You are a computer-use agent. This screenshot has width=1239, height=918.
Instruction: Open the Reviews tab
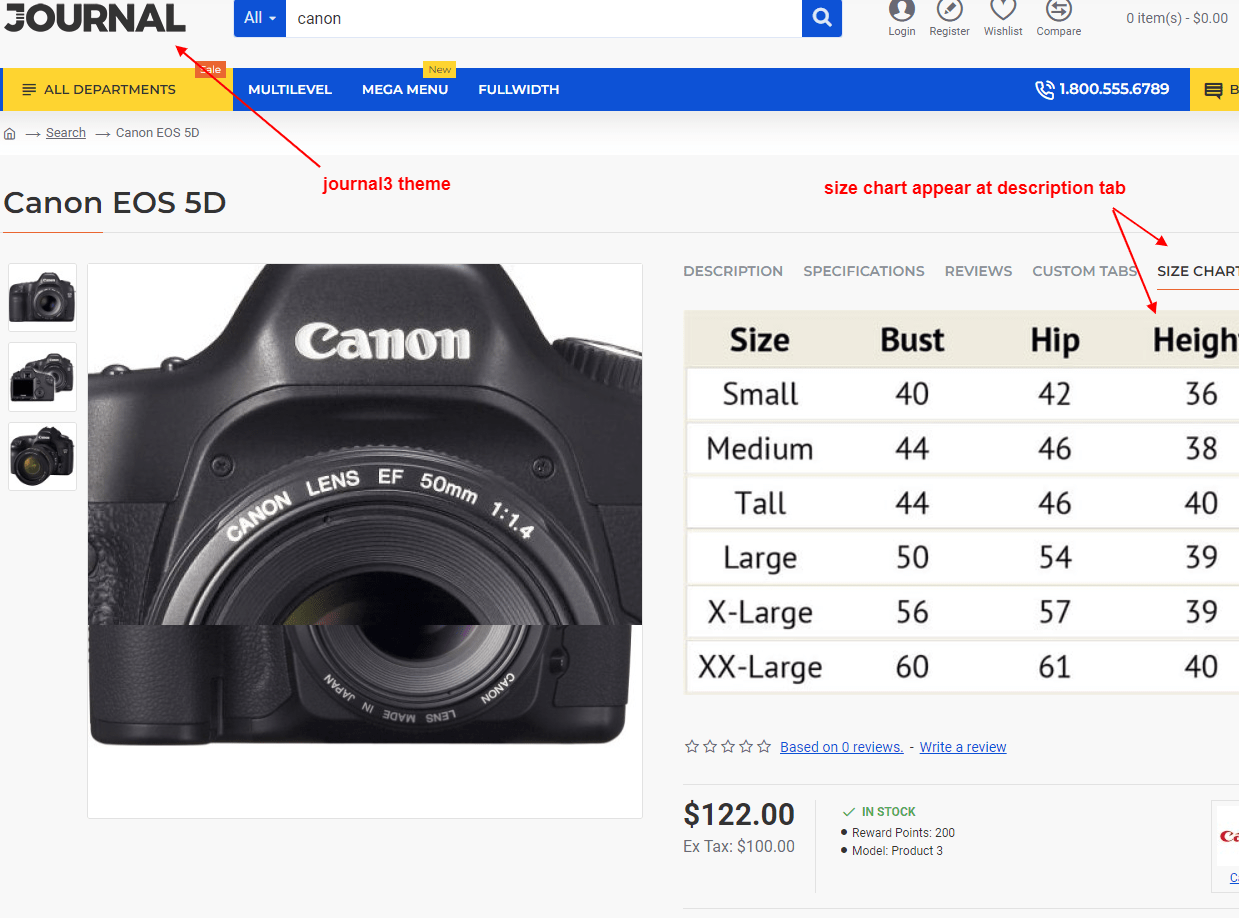tap(977, 271)
